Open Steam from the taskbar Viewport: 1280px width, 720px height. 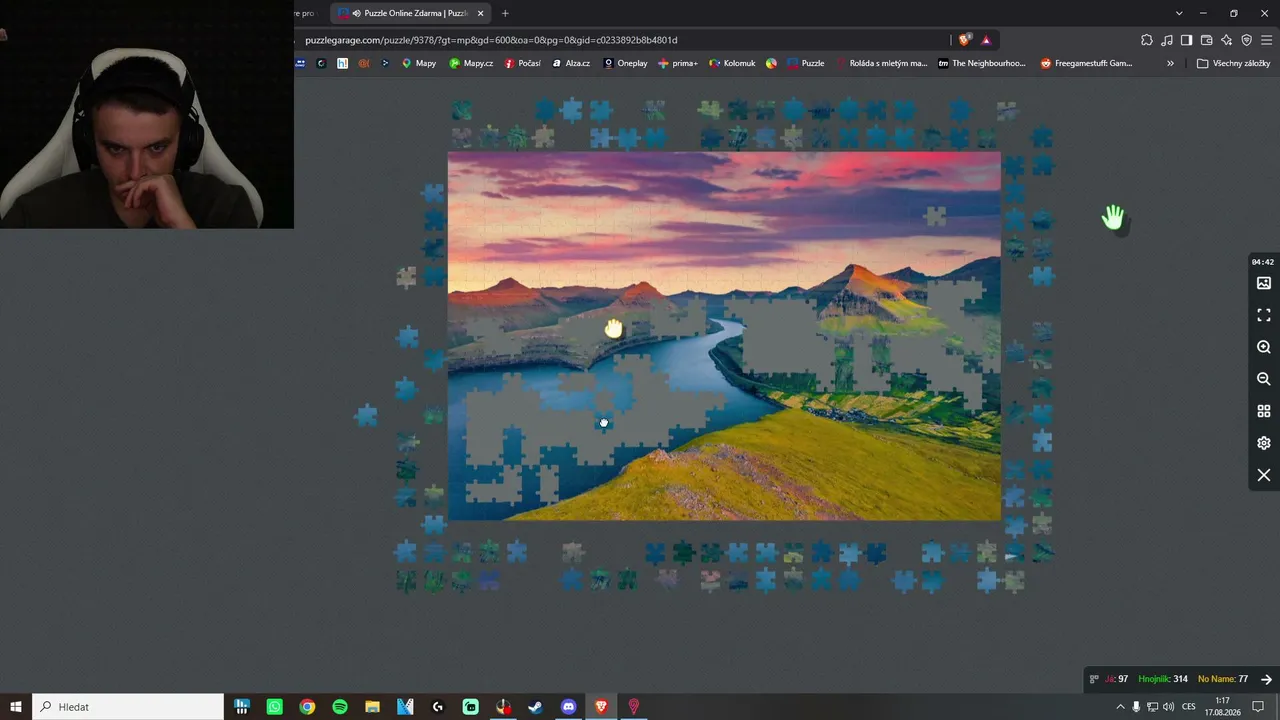(535, 707)
